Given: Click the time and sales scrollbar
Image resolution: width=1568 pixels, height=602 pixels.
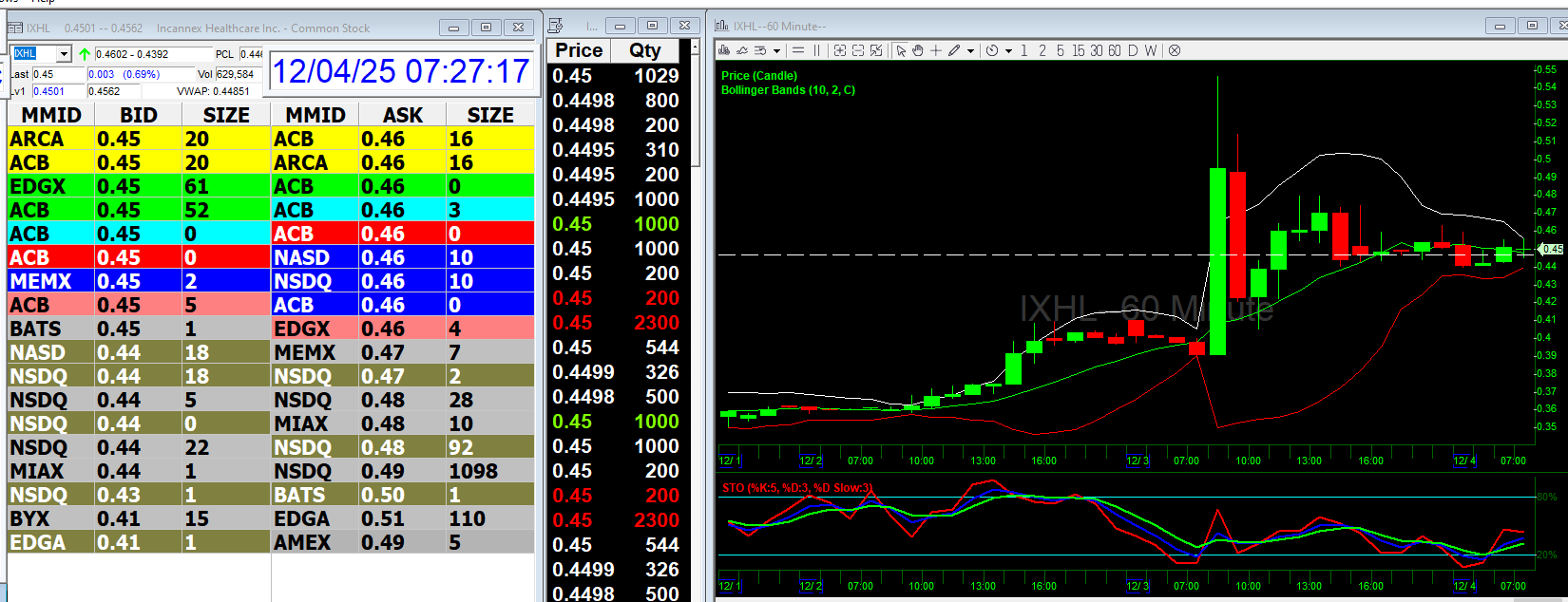Looking at the screenshot, I should click(695, 114).
